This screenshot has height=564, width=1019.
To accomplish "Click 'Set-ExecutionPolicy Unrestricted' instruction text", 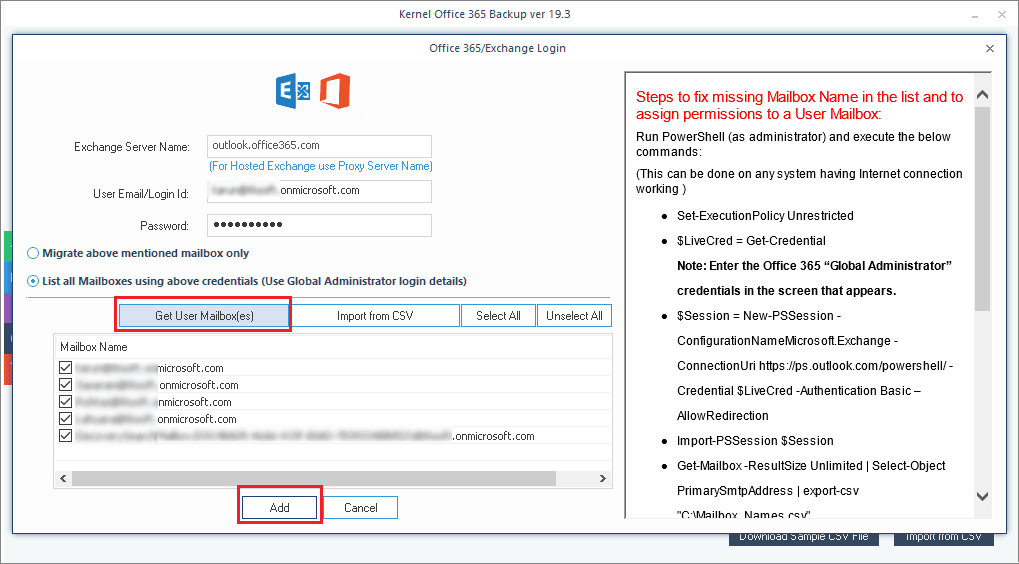I will pyautogui.click(x=765, y=216).
